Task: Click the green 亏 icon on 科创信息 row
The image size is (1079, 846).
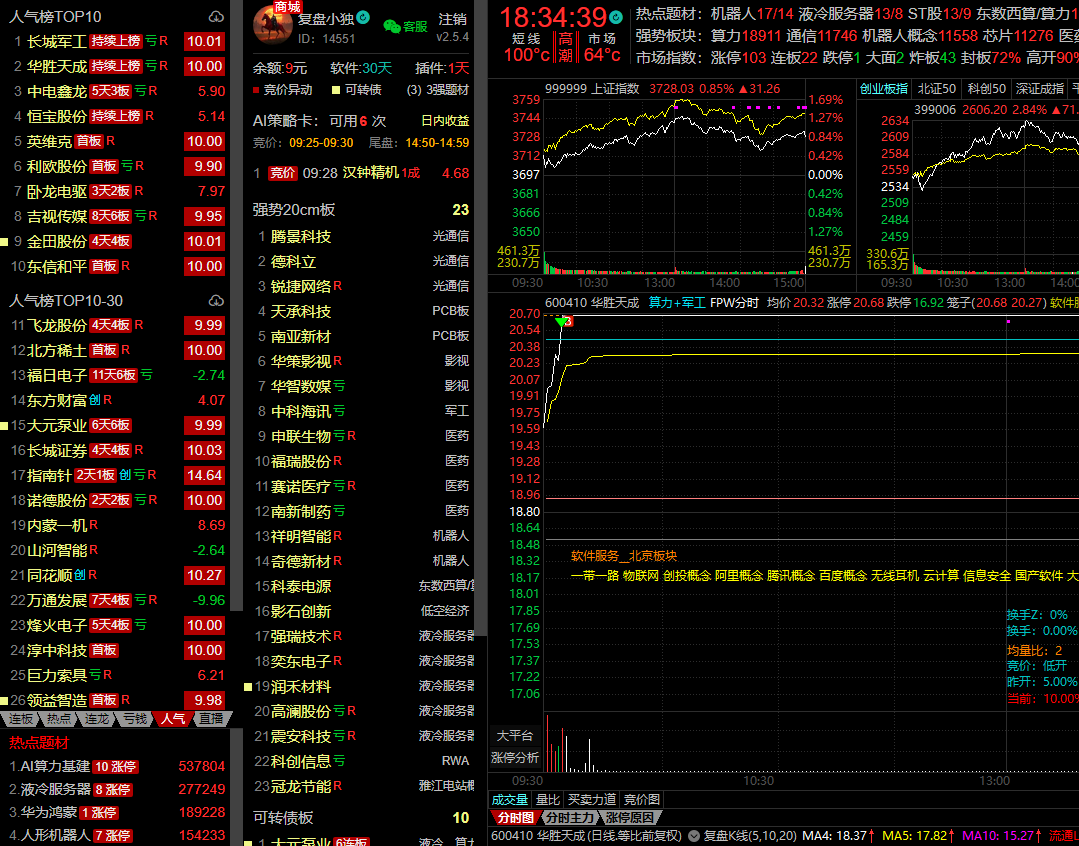Action: click(x=339, y=761)
